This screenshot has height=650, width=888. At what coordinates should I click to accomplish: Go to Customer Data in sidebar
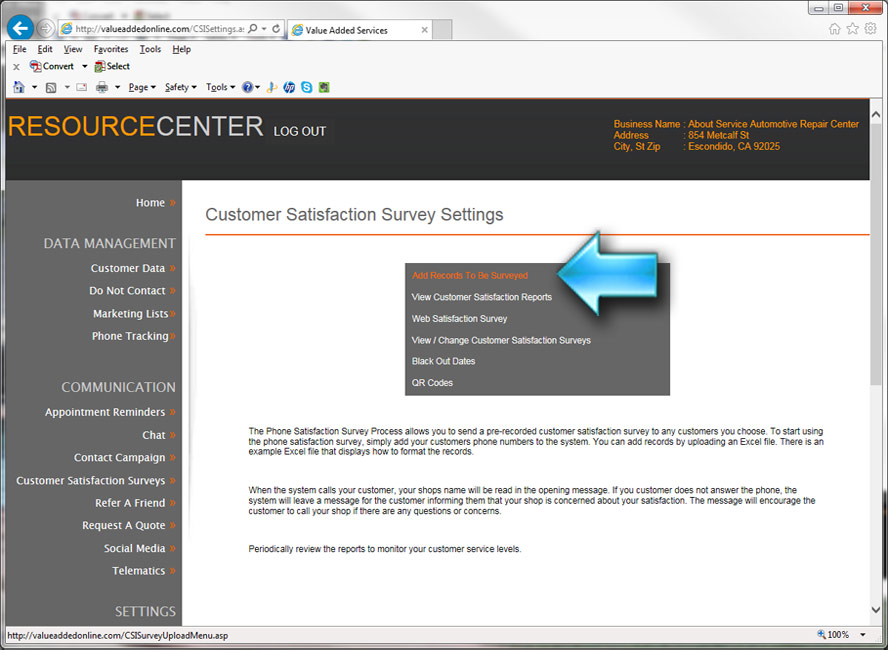pos(128,268)
